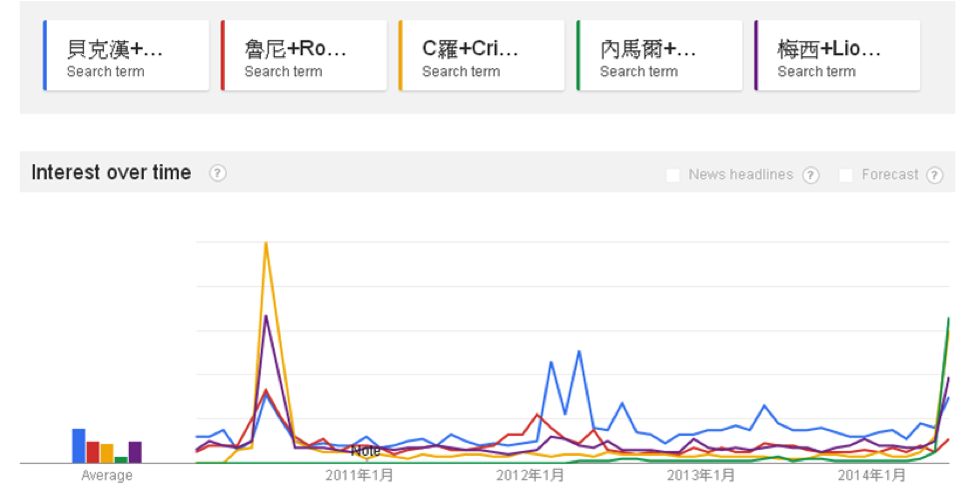The height and width of the screenshot is (498, 975).
Task: Click the Note marker on chart
Action: tap(365, 451)
